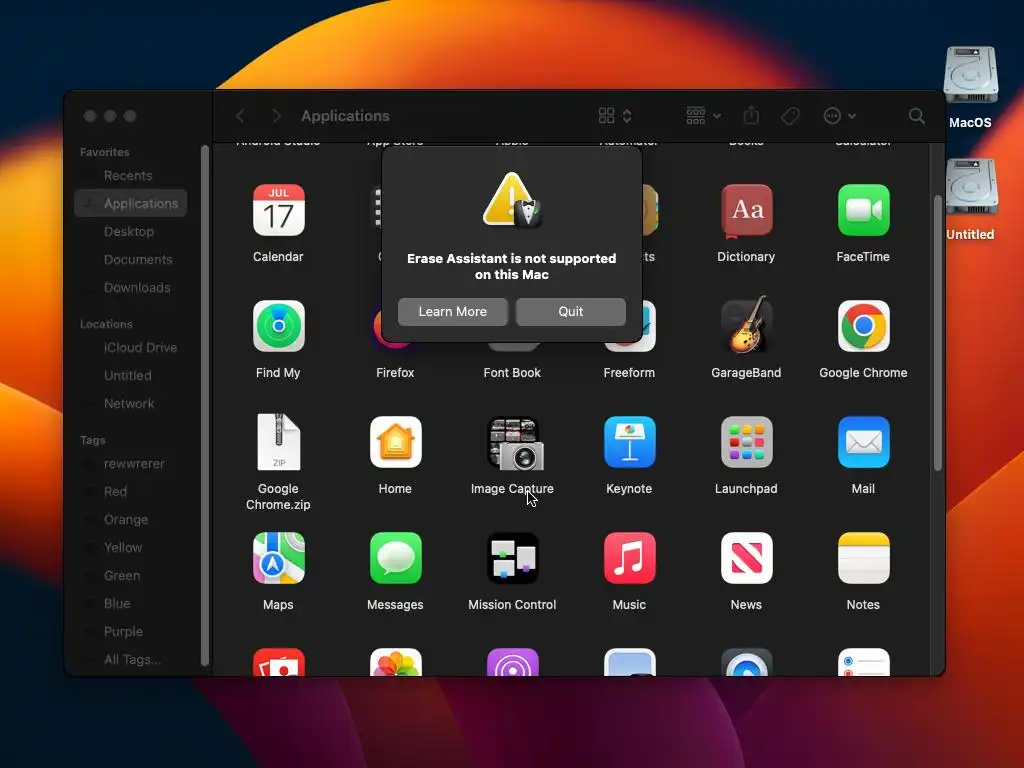The width and height of the screenshot is (1024, 768).
Task: Open Desktop from sidebar favorites
Action: click(131, 231)
